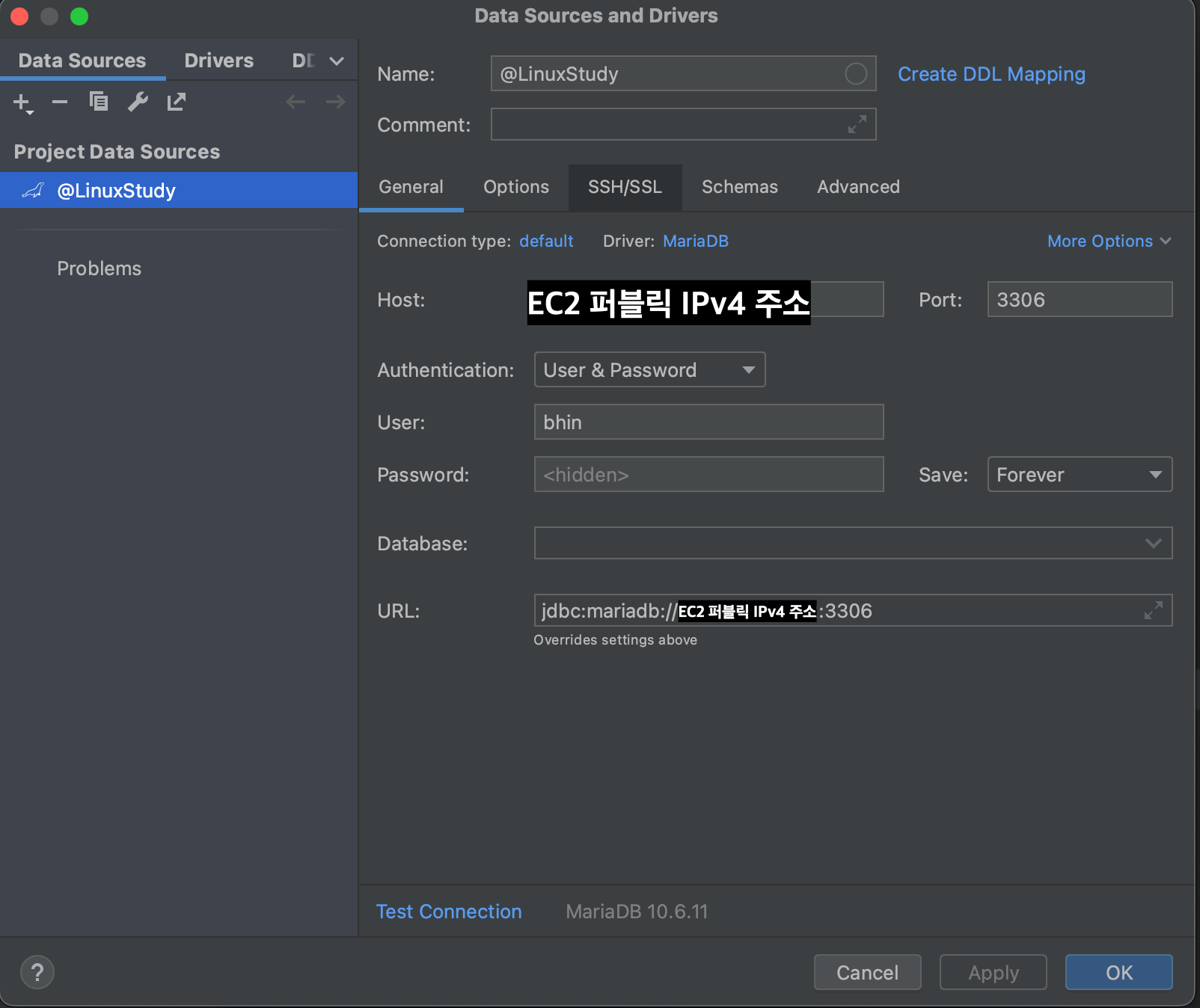The height and width of the screenshot is (1008, 1200).
Task: Remove the selected data source
Action: coord(60,102)
